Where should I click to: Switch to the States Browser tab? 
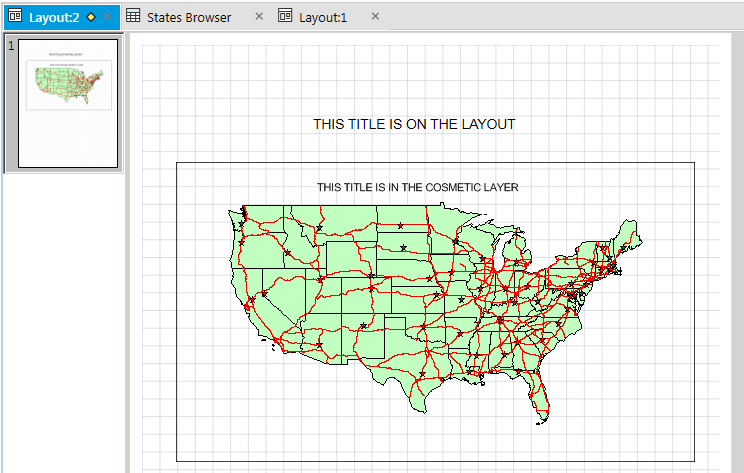point(189,17)
